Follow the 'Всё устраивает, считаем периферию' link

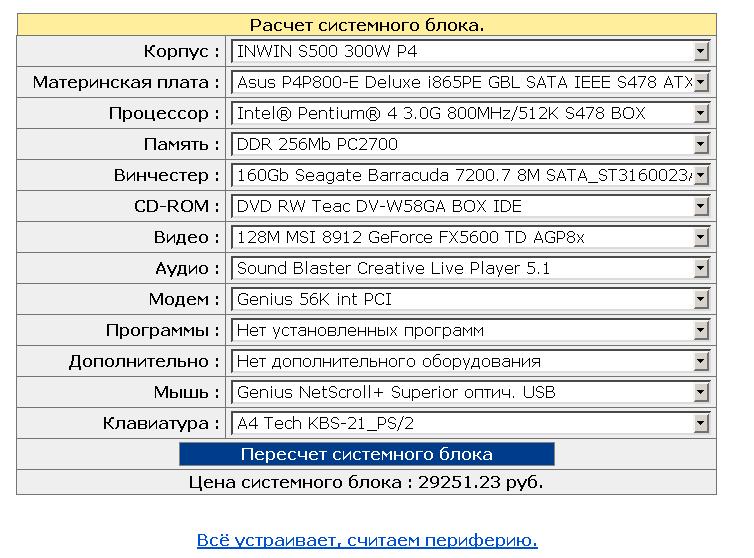[367, 540]
